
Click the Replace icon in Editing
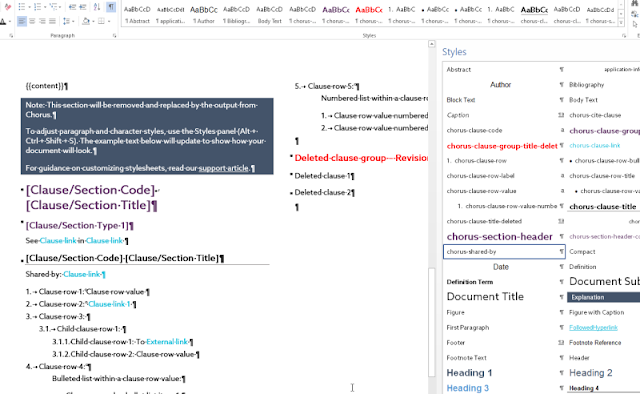click(635, 14)
